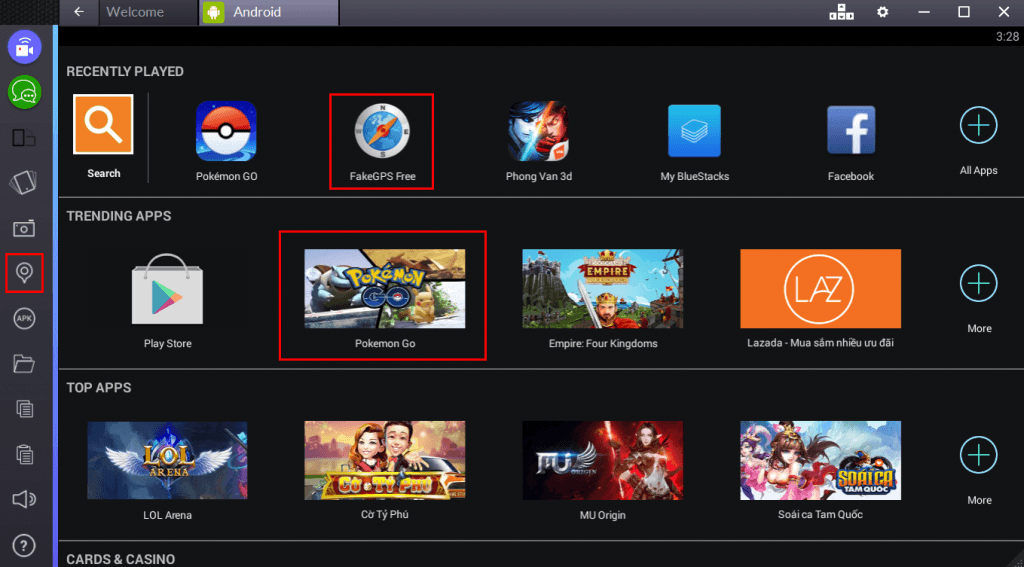This screenshot has height=567, width=1024.
Task: Open MU Origin game banner
Action: 603,460
